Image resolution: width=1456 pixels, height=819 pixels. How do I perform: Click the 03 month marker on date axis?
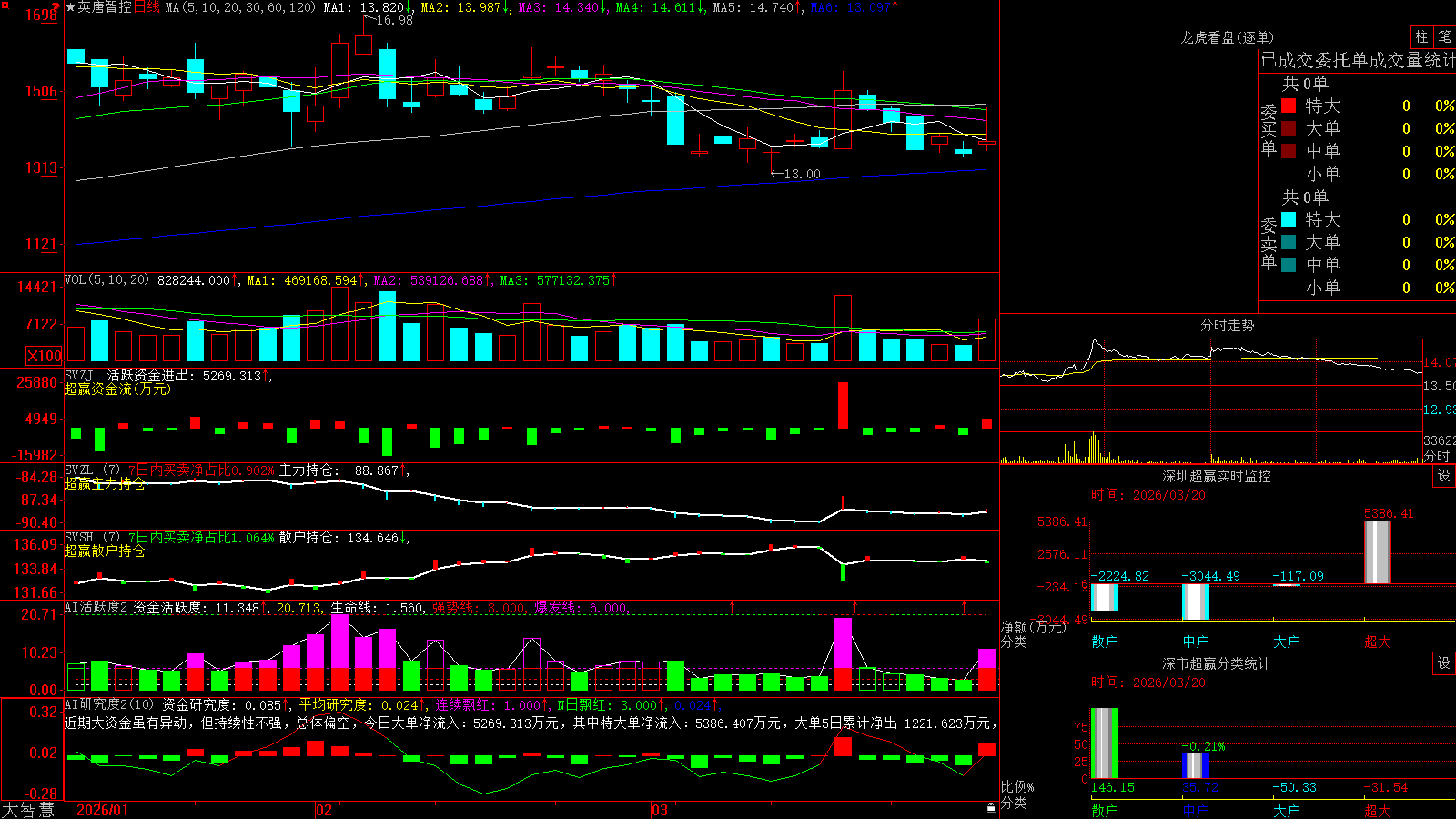[660, 810]
